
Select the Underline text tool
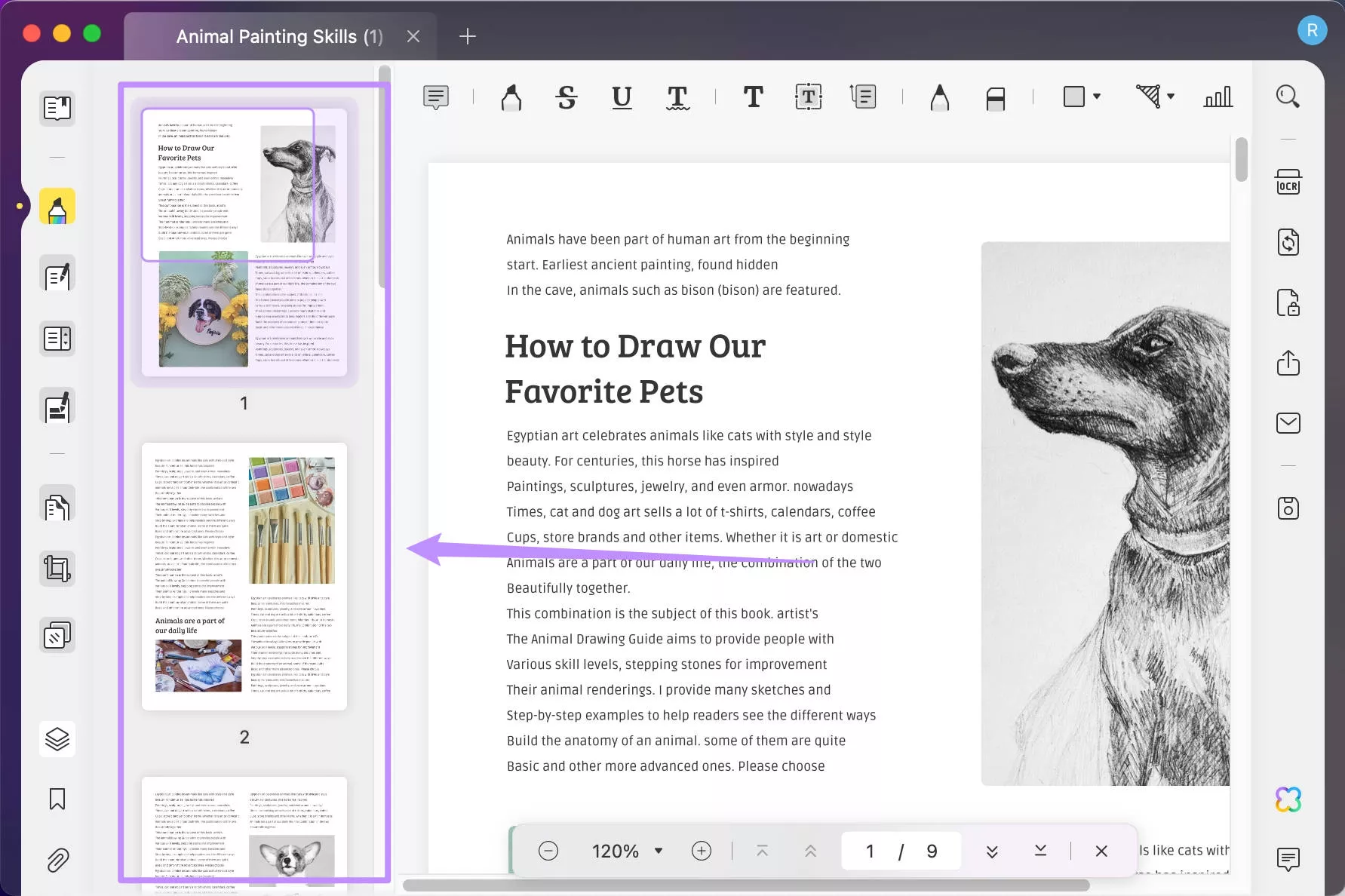click(x=622, y=97)
